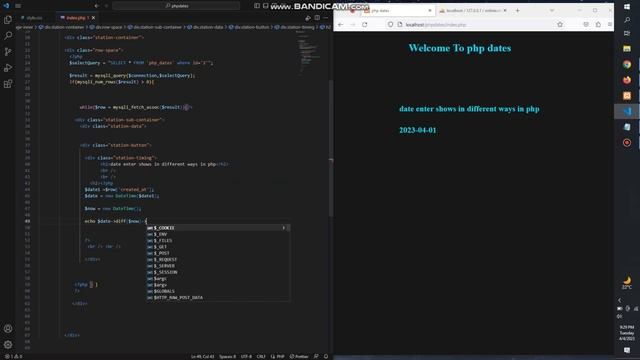Screen dimensions: 640x360
Task: Open the editor More Actions menu
Action: (x=326, y=18)
